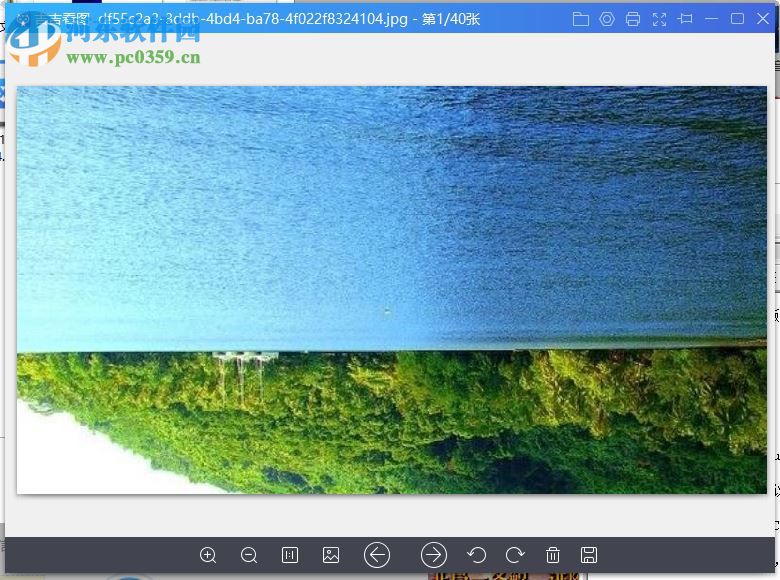Zoom in on the image
780x580 pixels.
pos(208,555)
